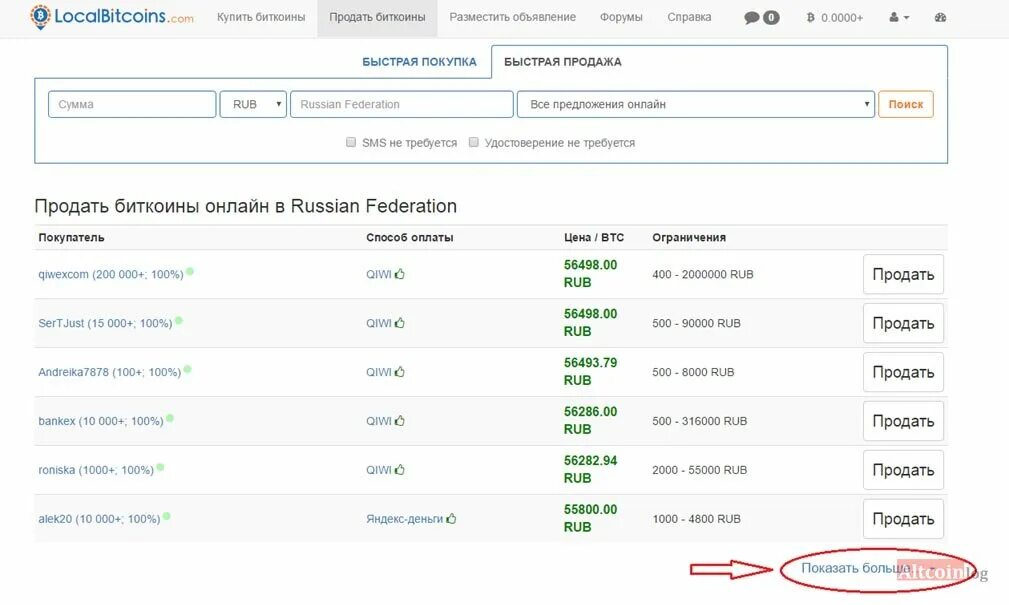Viewport: 1009px width, 605px height.
Task: Click 'Покупатель' column header
Action: point(71,237)
